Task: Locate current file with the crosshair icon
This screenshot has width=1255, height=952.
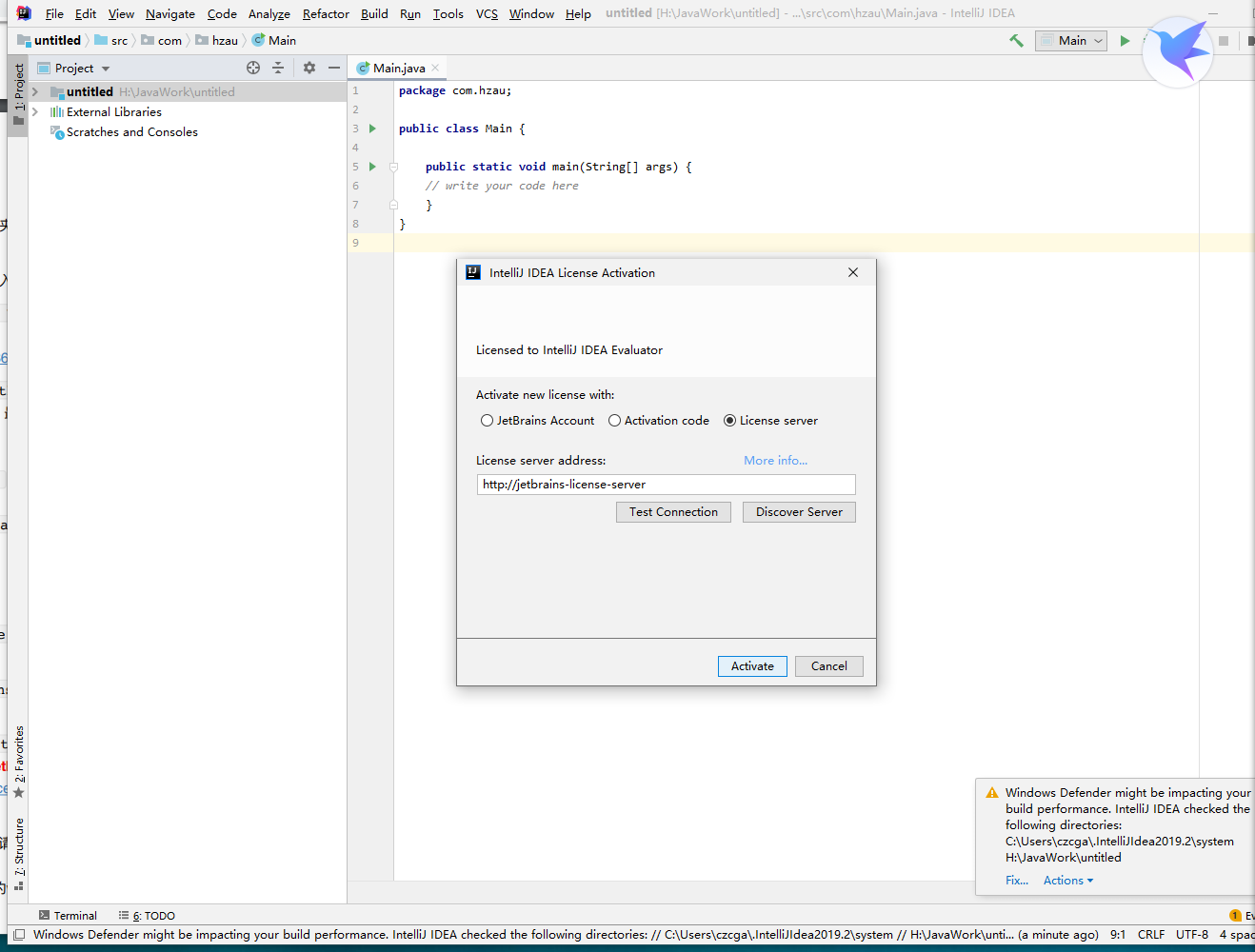Action: pyautogui.click(x=253, y=68)
